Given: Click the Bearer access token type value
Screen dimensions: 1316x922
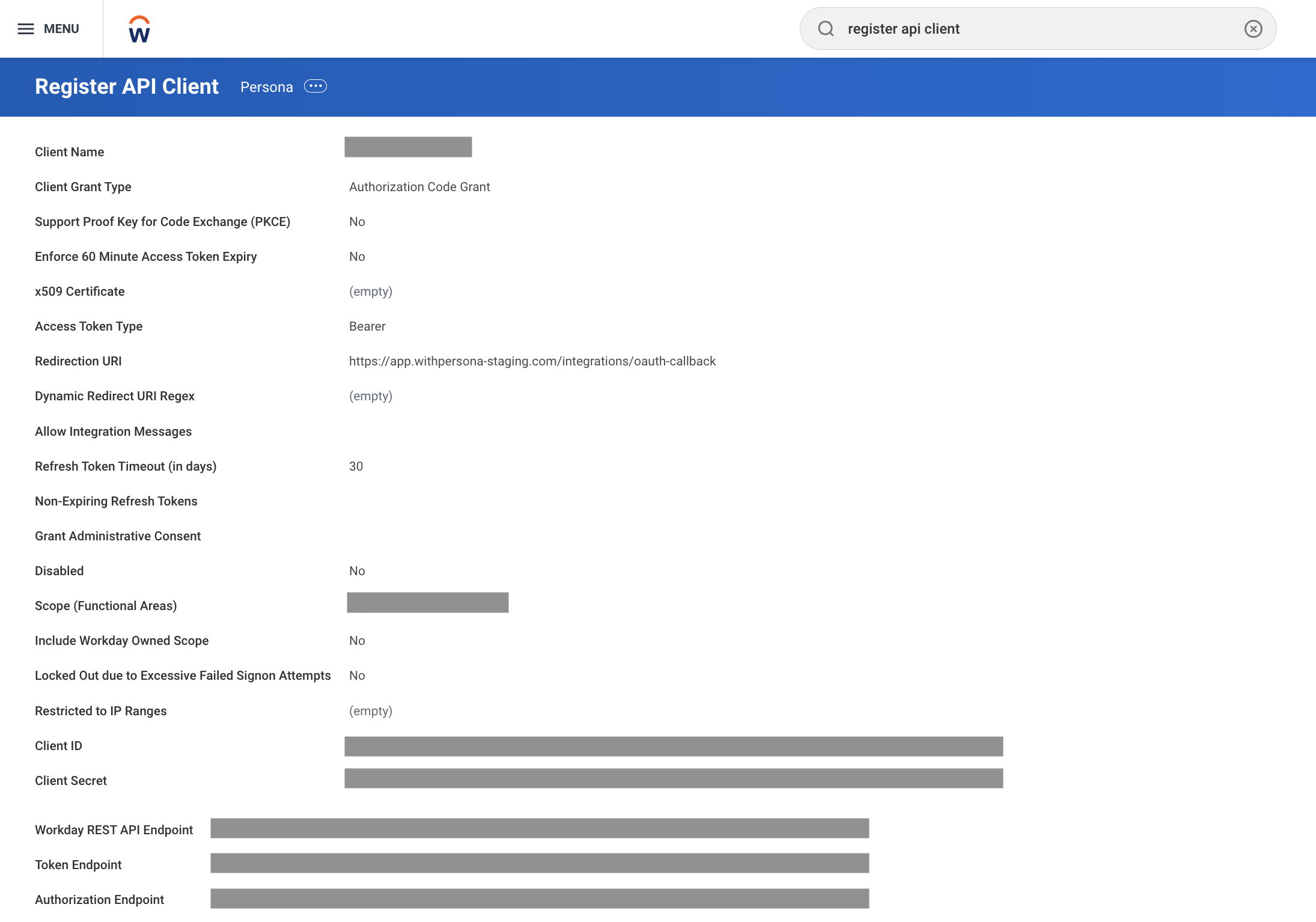Looking at the screenshot, I should click(367, 326).
